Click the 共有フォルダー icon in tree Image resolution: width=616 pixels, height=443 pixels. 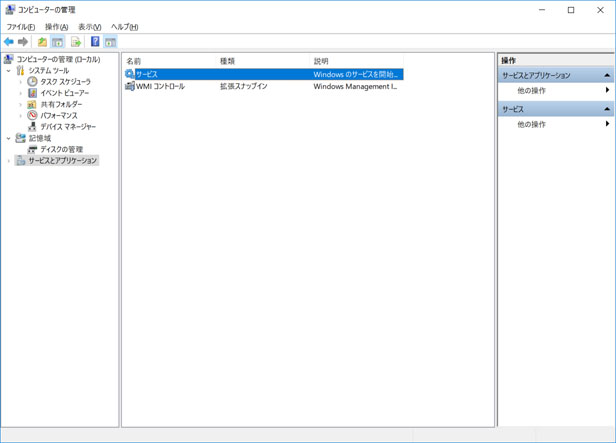click(32, 104)
